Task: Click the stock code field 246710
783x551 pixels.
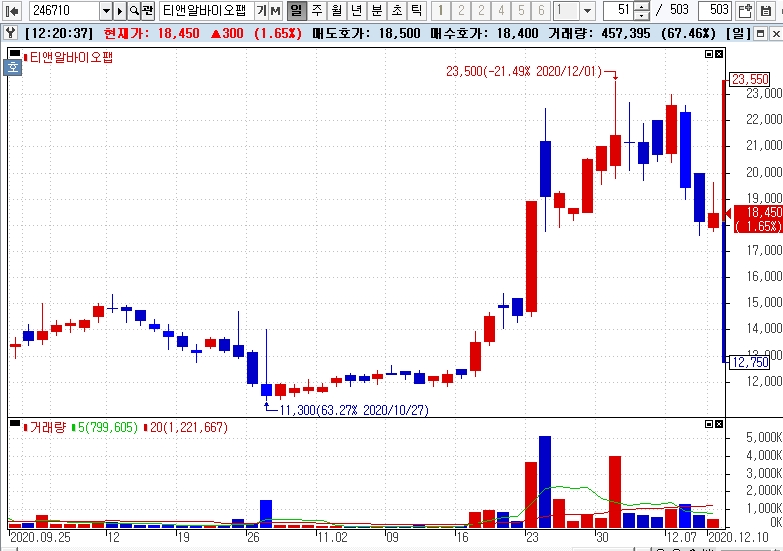Action: [x=64, y=10]
